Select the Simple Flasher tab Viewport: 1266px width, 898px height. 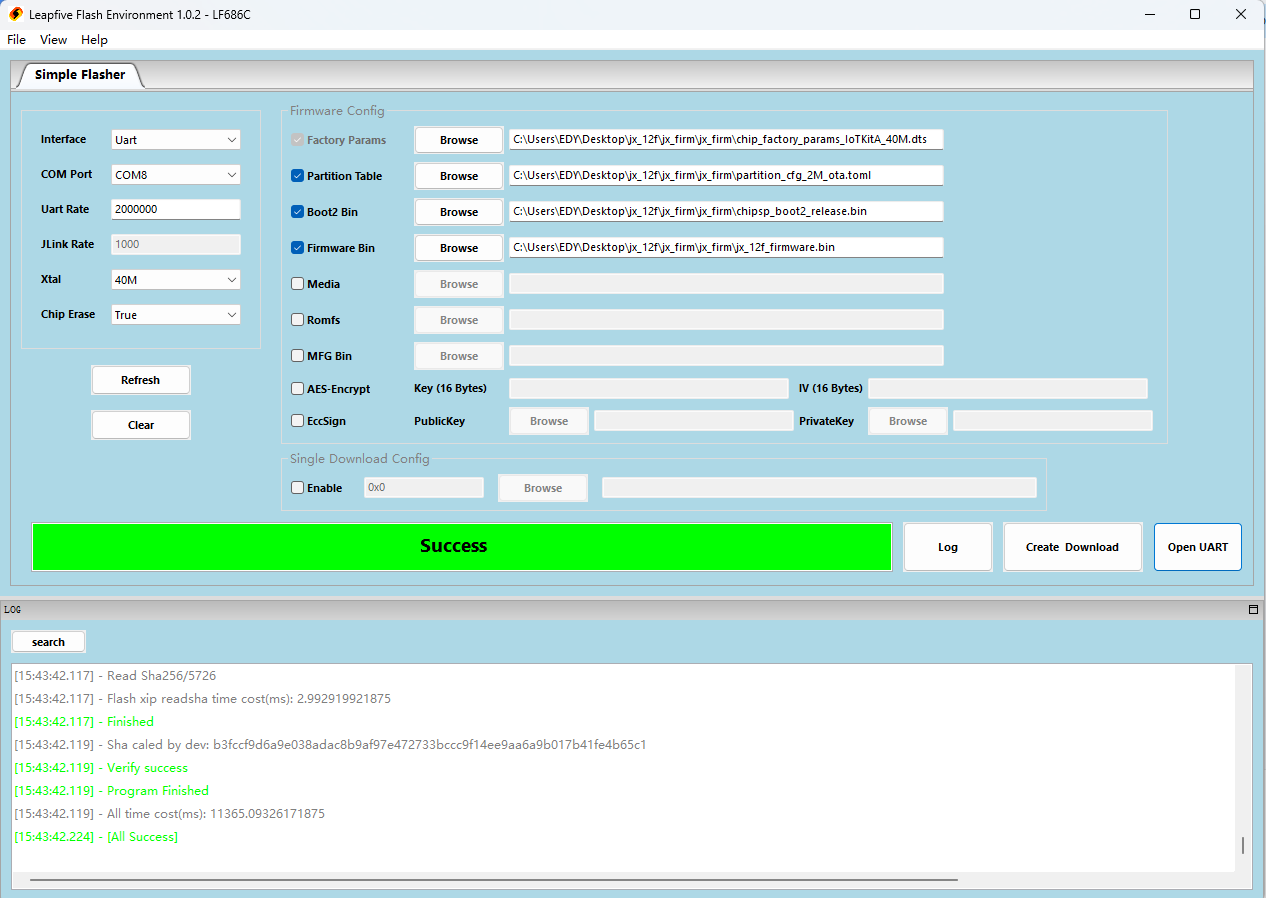80,75
